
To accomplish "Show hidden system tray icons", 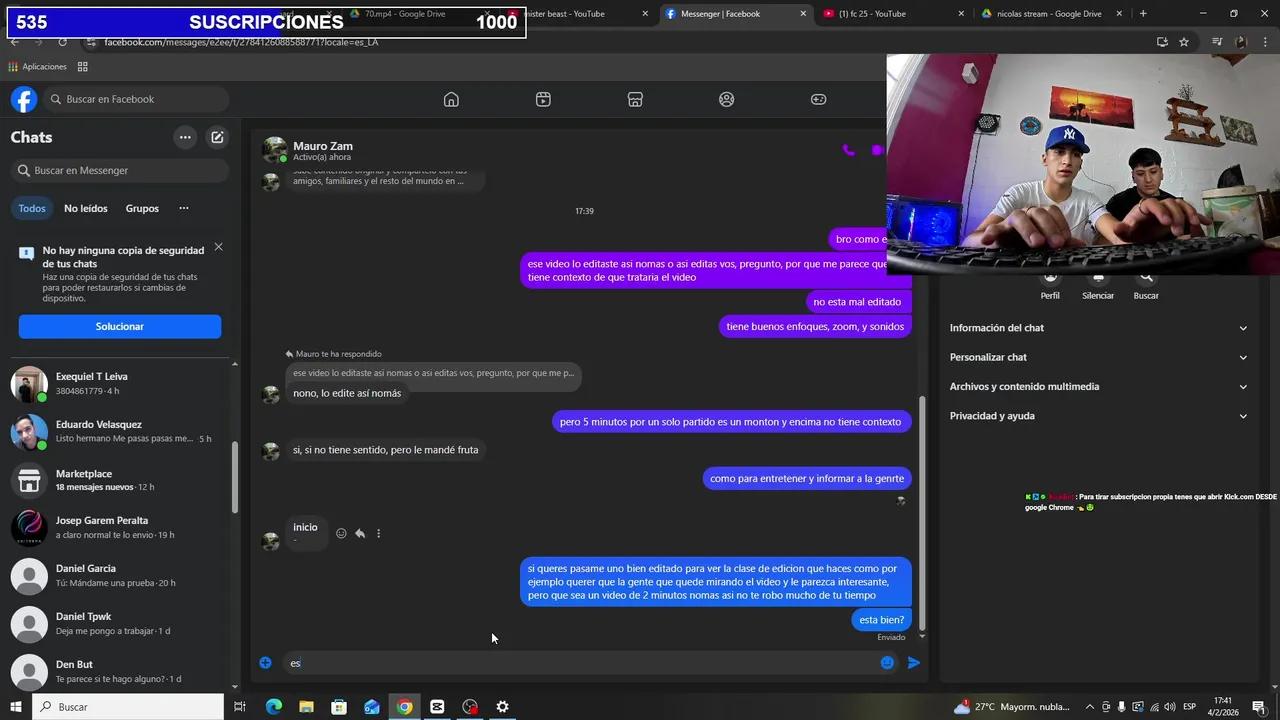I will 1090,707.
